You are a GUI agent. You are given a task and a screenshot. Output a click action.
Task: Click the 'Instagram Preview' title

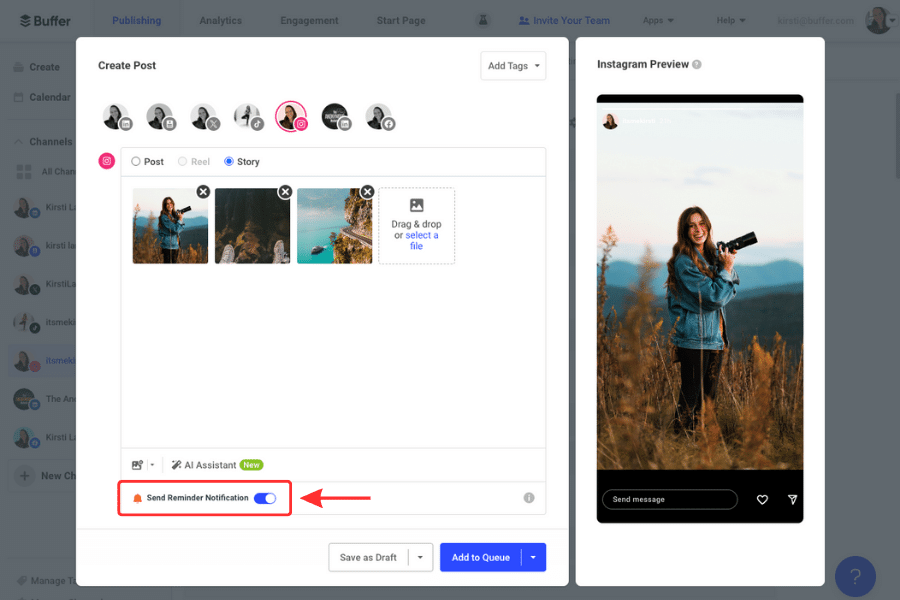(x=643, y=64)
